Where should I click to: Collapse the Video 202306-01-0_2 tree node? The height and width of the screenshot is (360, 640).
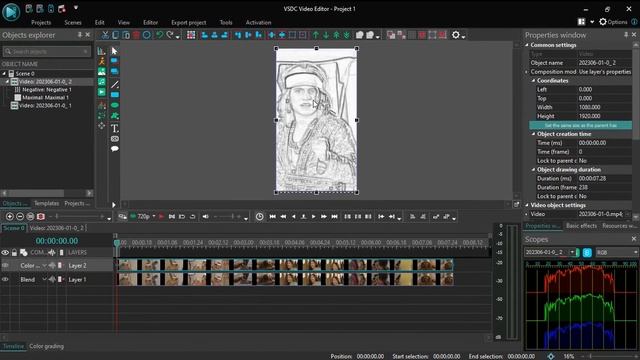click(7, 82)
